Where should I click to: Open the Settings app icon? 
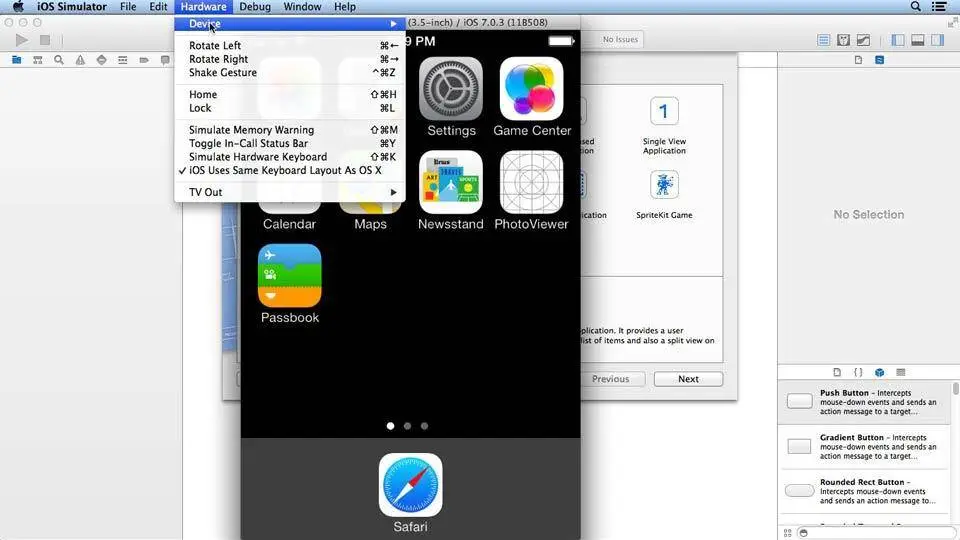[451, 89]
